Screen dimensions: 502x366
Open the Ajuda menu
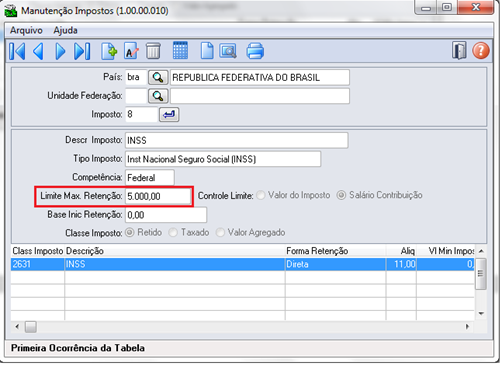pos(65,30)
